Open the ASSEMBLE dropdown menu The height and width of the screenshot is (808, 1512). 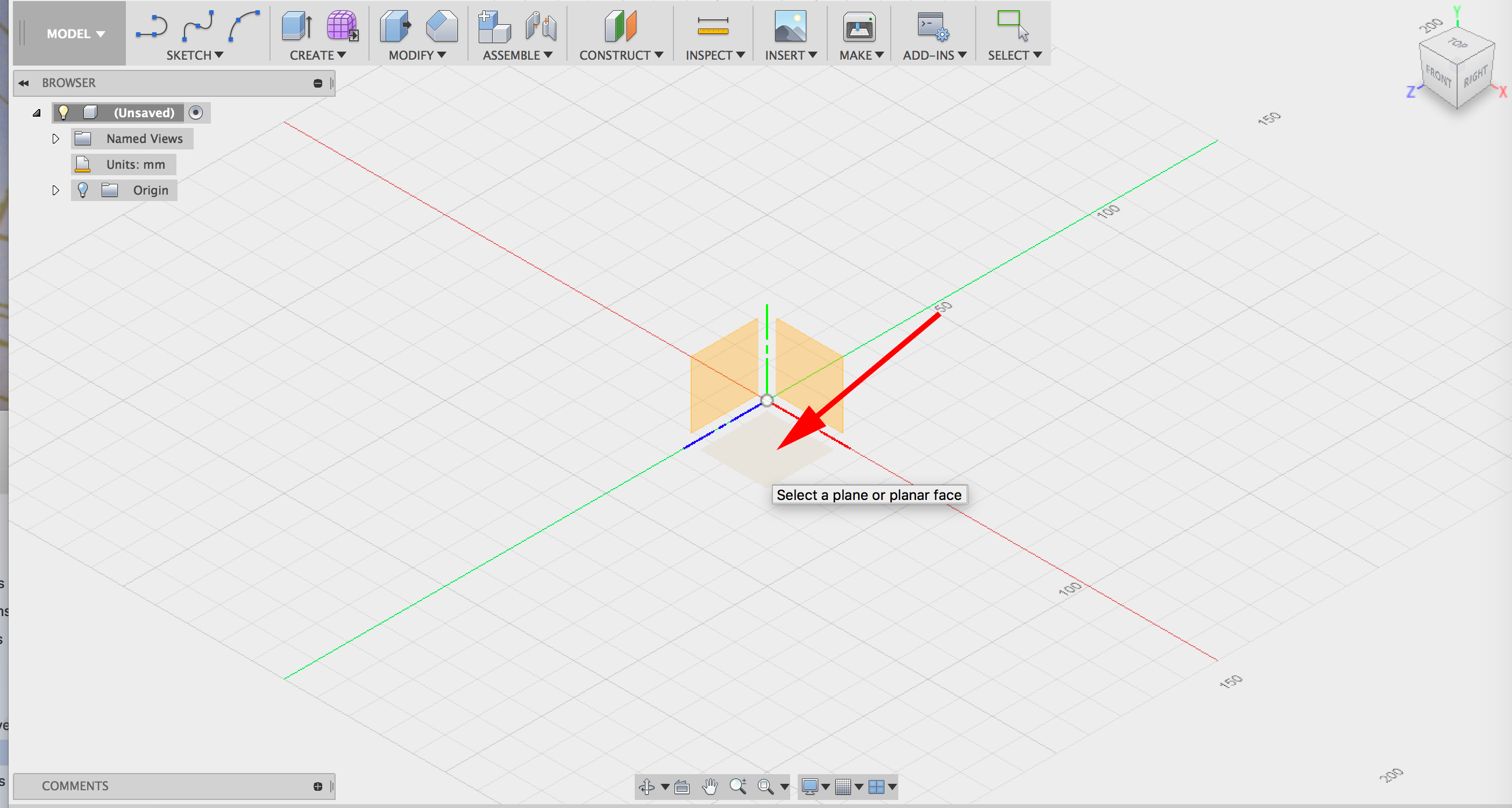point(517,55)
